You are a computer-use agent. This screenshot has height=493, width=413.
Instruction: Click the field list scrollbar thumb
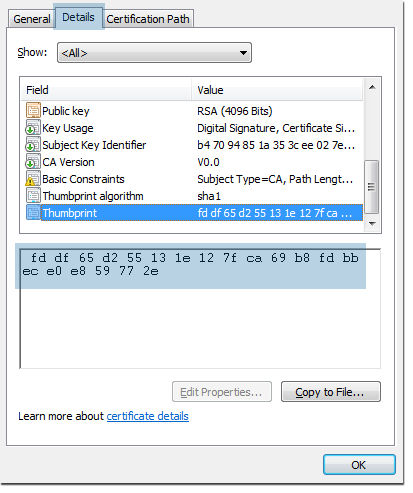point(372,187)
